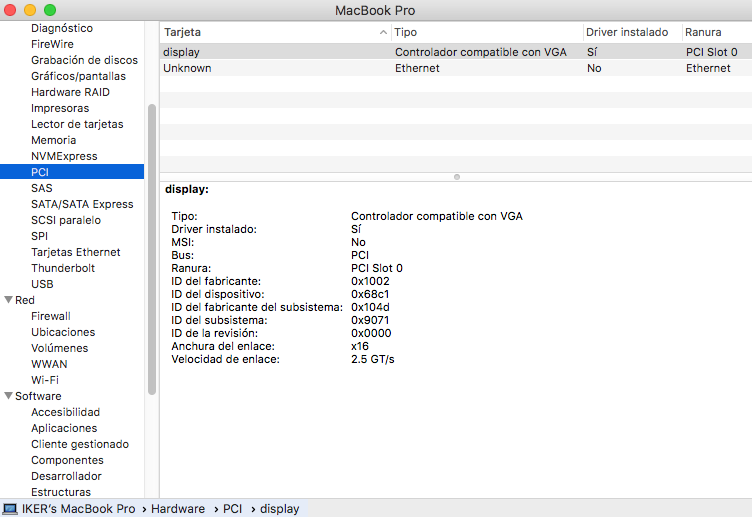Viewport: 752px width, 517px height.
Task: Click the ID del fabricante value 0x1002
Action: point(370,281)
